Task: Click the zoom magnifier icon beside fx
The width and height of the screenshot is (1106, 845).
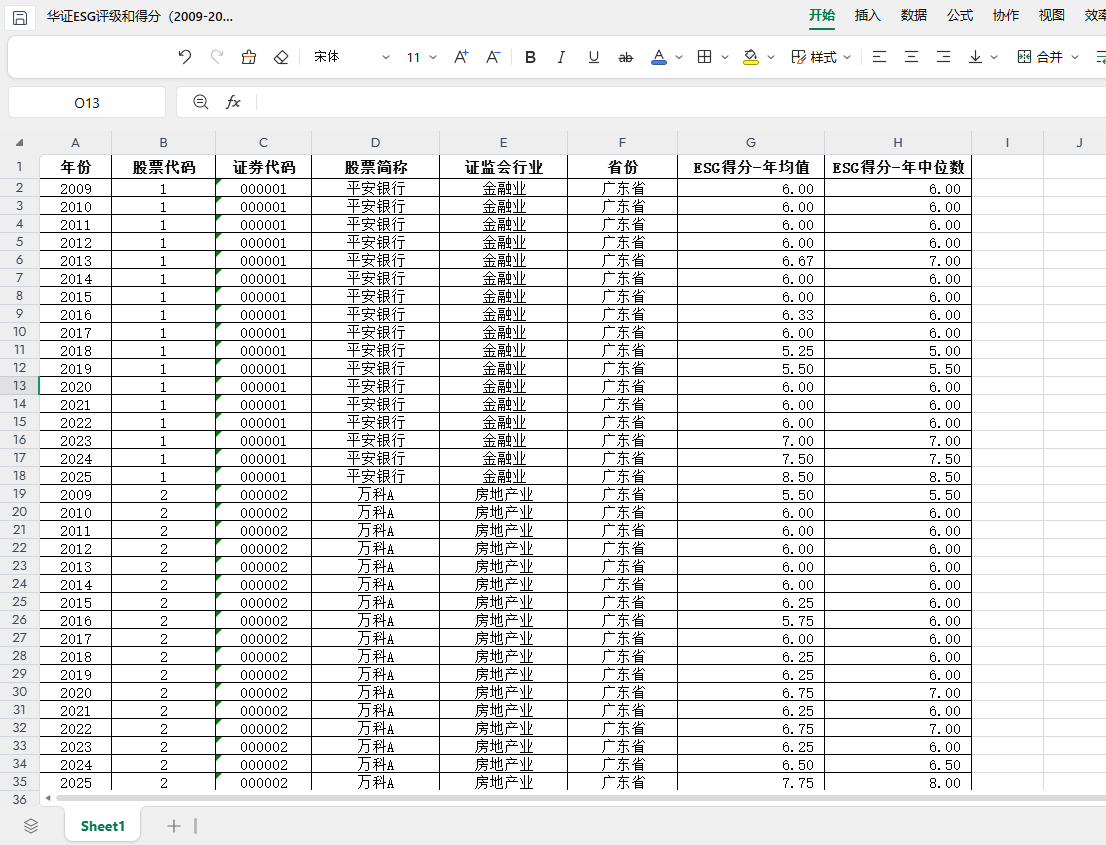Action: click(x=200, y=102)
